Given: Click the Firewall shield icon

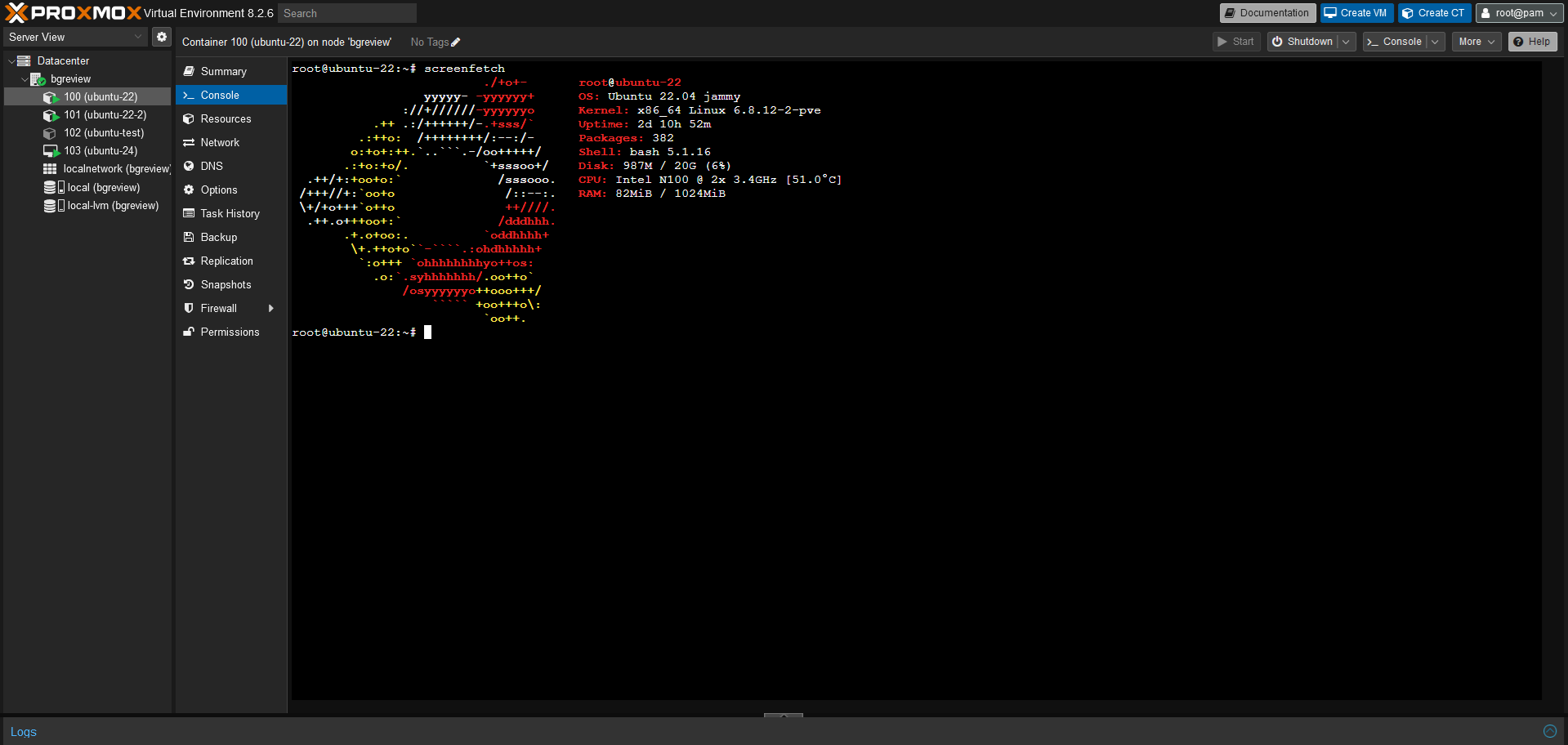Looking at the screenshot, I should 189,308.
